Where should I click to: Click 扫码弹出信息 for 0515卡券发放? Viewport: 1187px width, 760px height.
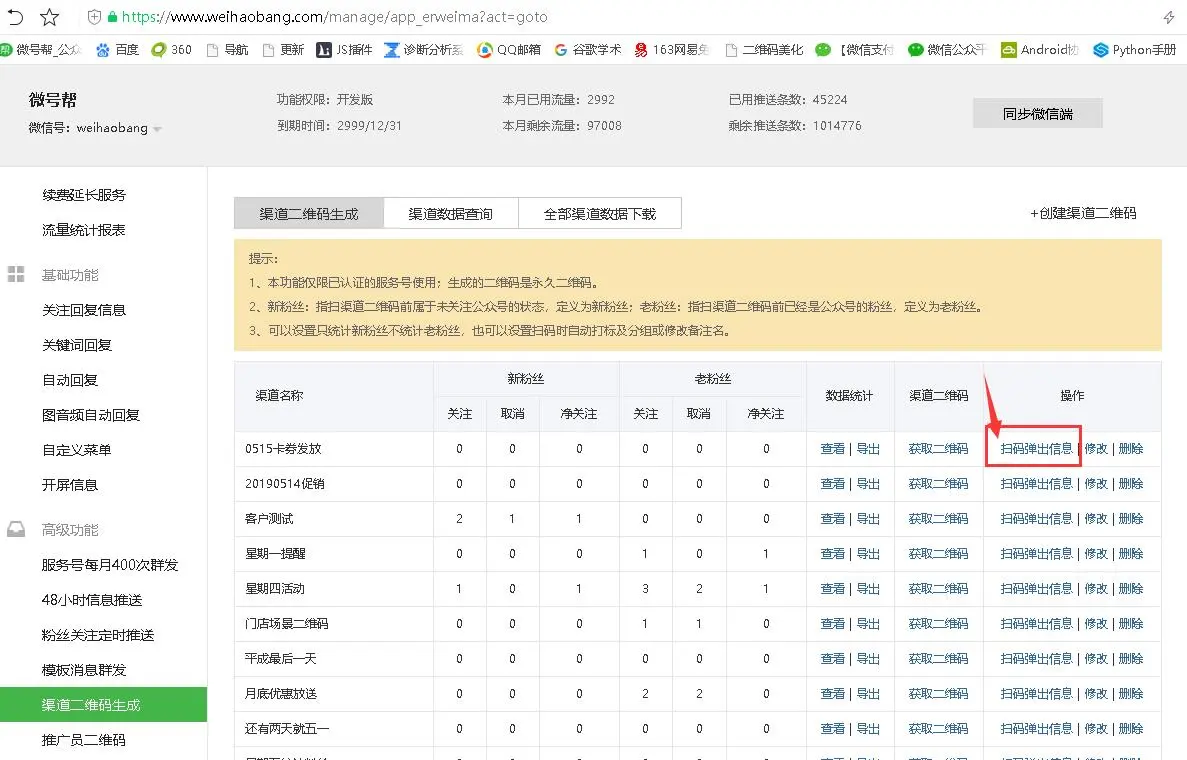[1036, 449]
